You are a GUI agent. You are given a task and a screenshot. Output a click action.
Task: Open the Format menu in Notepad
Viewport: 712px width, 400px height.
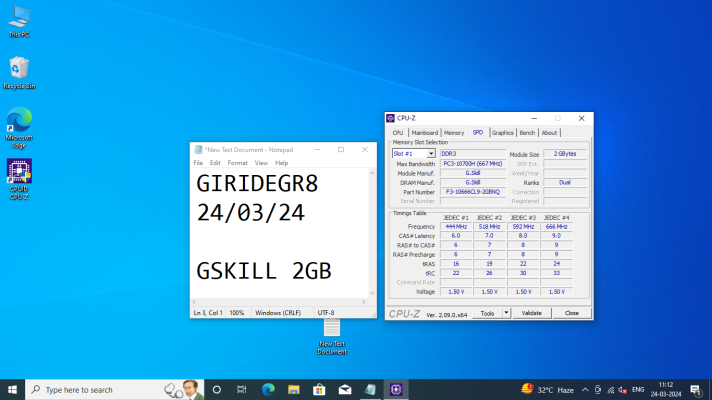[237, 163]
